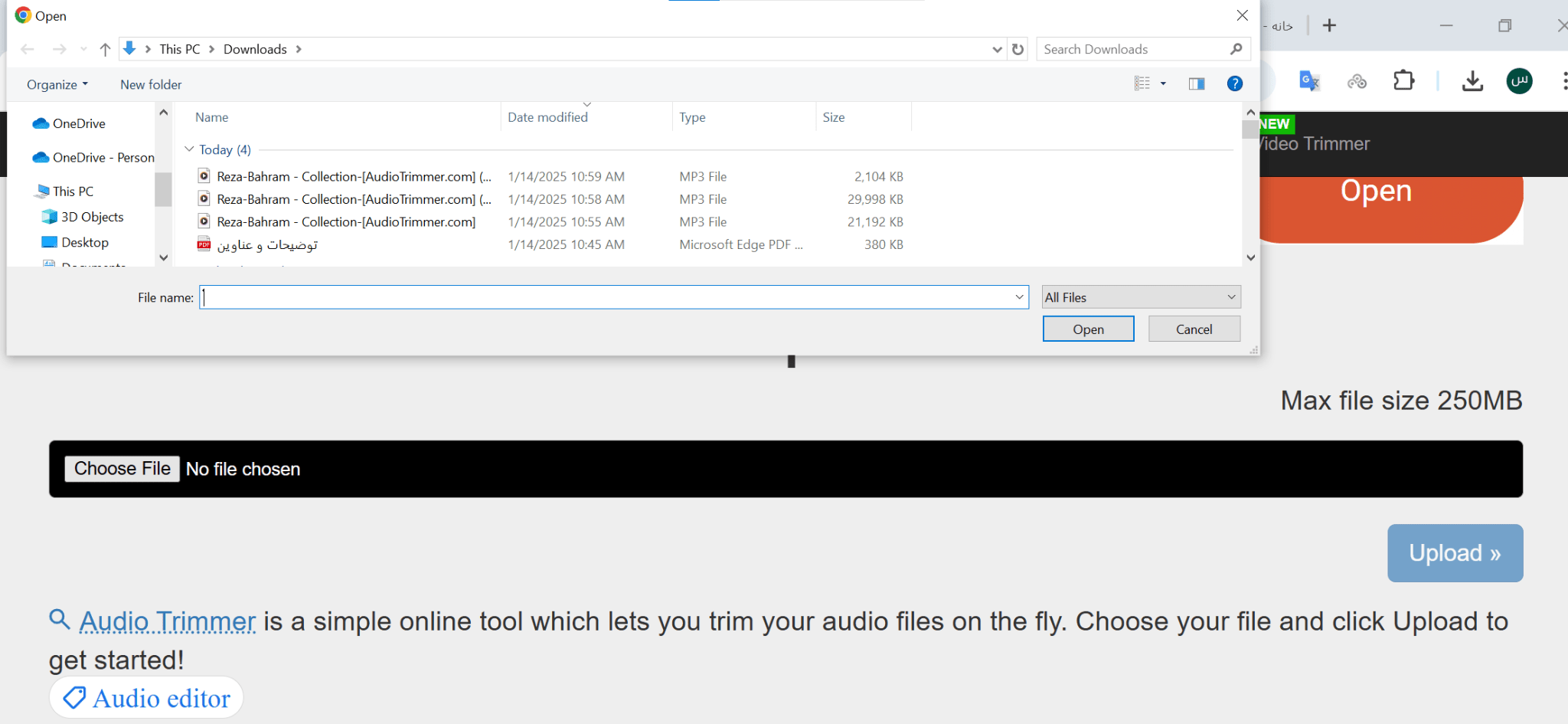Screen dimensions: 1568x724
Task: Toggle the preview pane icon
Action: 1197,84
